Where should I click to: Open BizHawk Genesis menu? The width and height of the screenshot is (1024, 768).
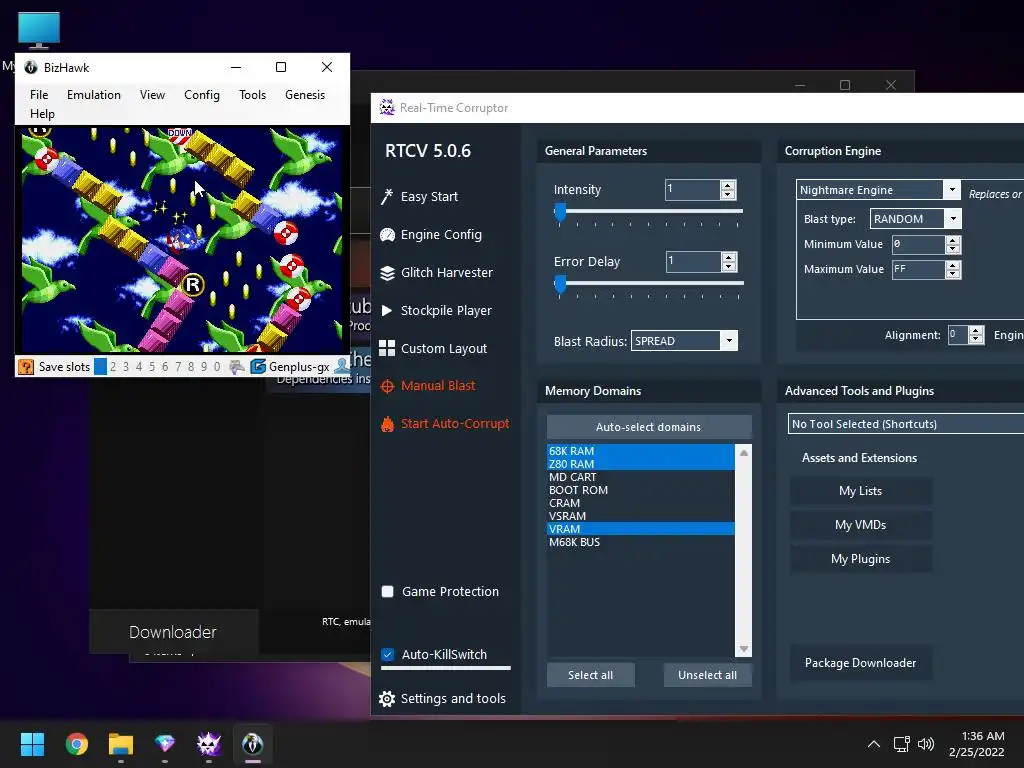[x=305, y=95]
